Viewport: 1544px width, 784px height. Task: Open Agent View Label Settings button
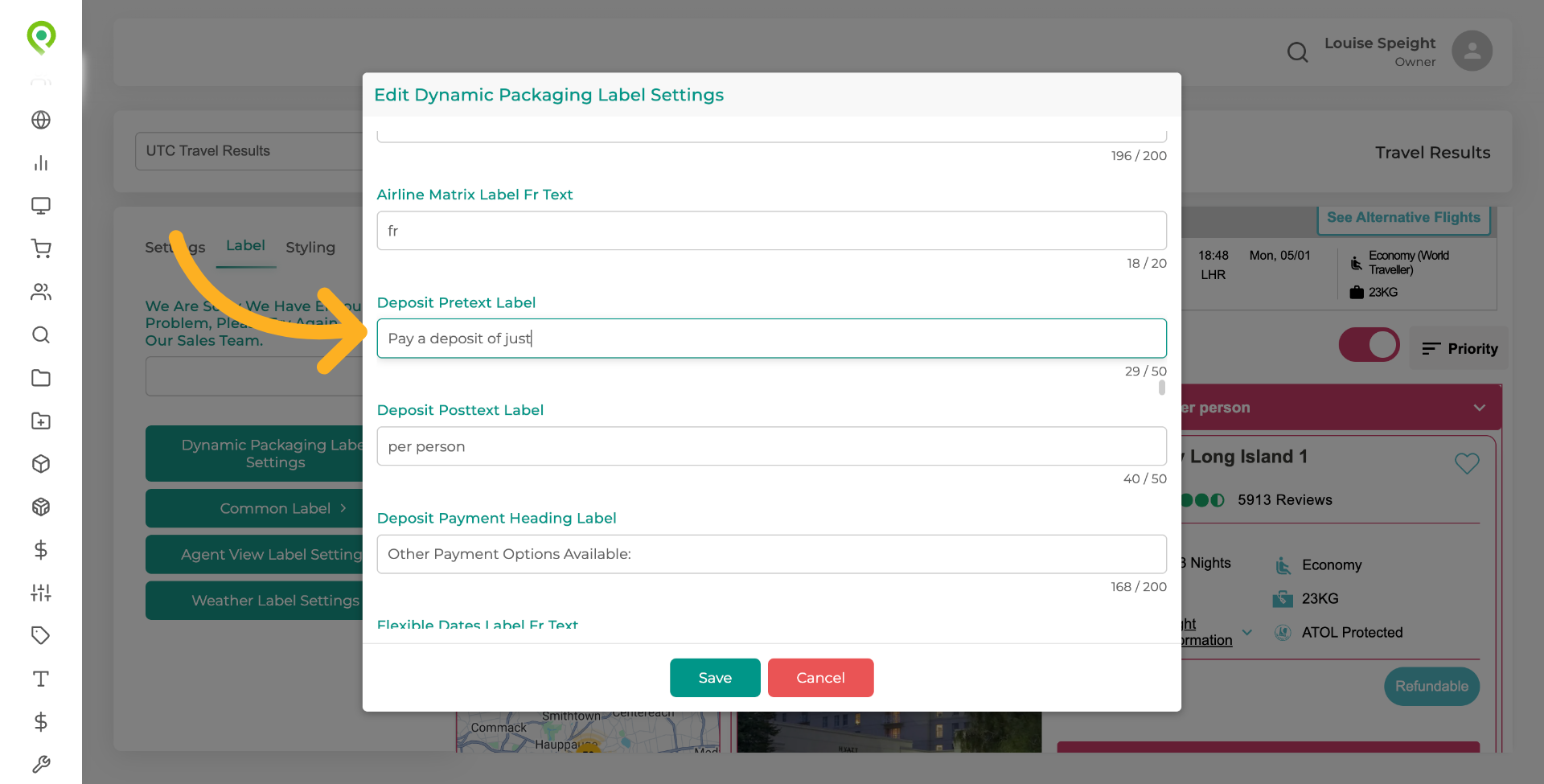(x=254, y=554)
